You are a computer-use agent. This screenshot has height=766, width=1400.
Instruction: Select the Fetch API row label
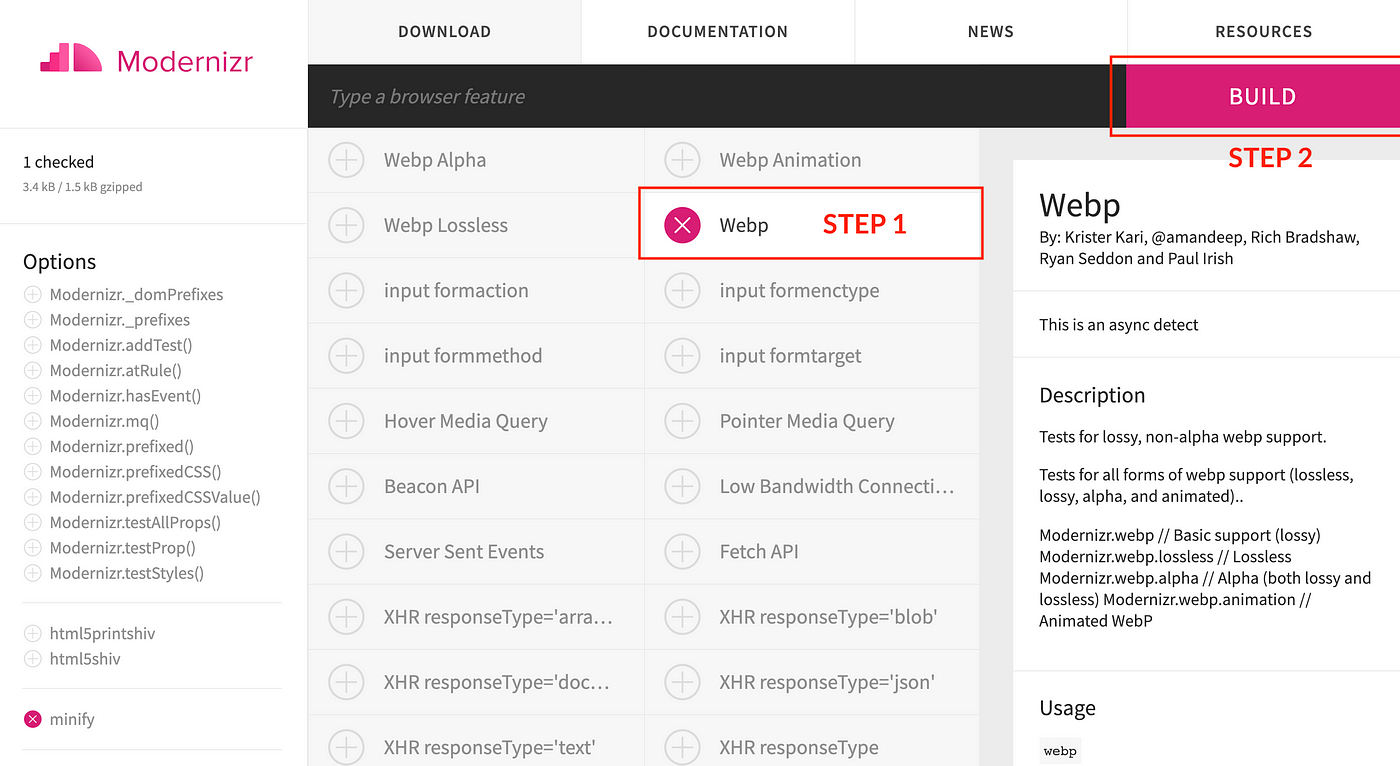[x=759, y=552]
